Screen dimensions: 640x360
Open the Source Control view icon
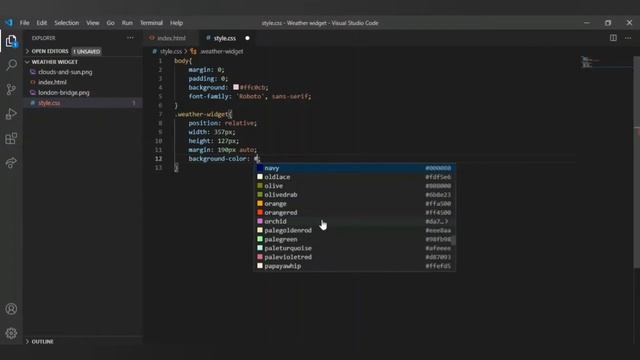[x=11, y=89]
